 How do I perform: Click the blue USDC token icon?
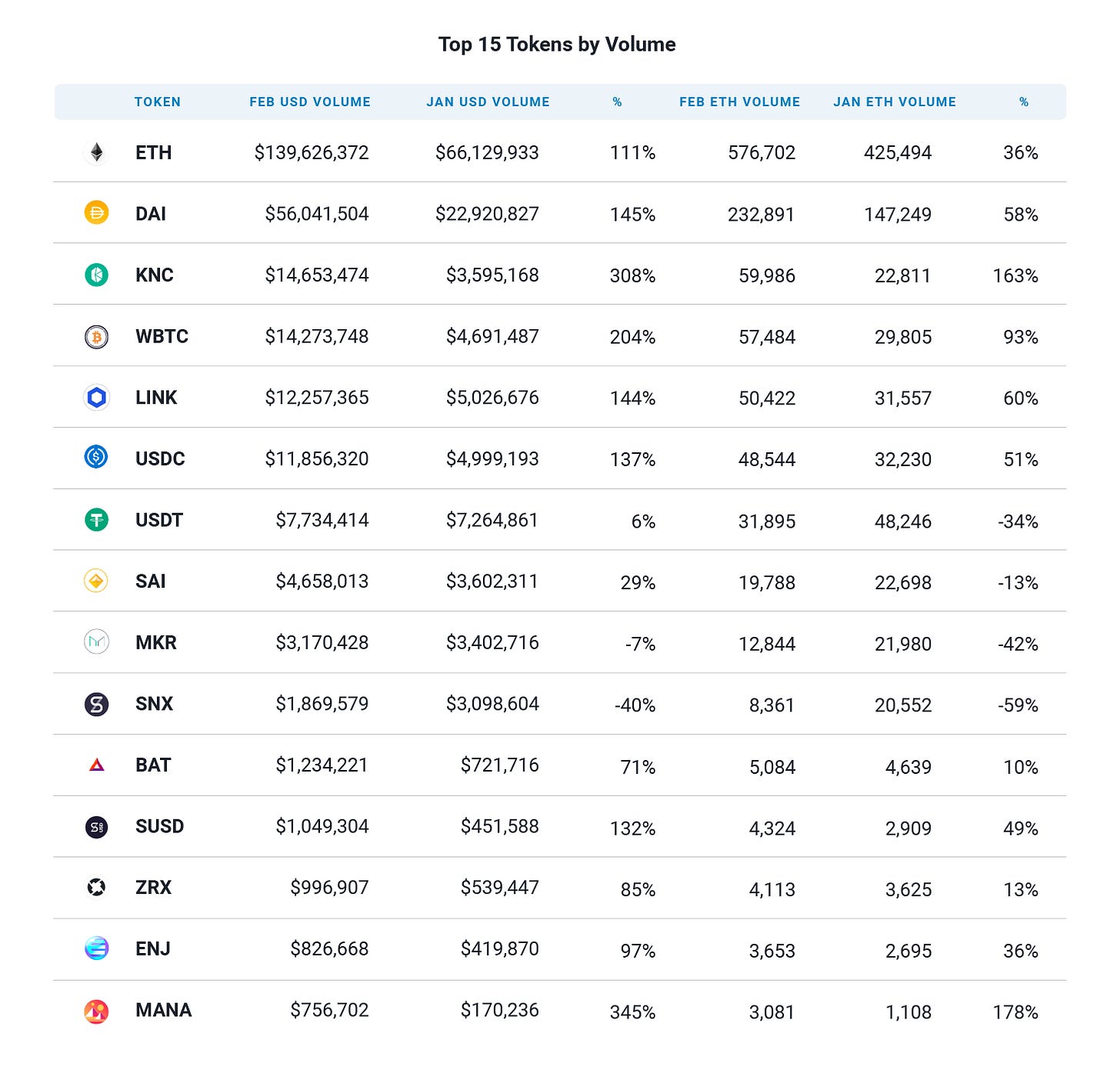pos(96,458)
